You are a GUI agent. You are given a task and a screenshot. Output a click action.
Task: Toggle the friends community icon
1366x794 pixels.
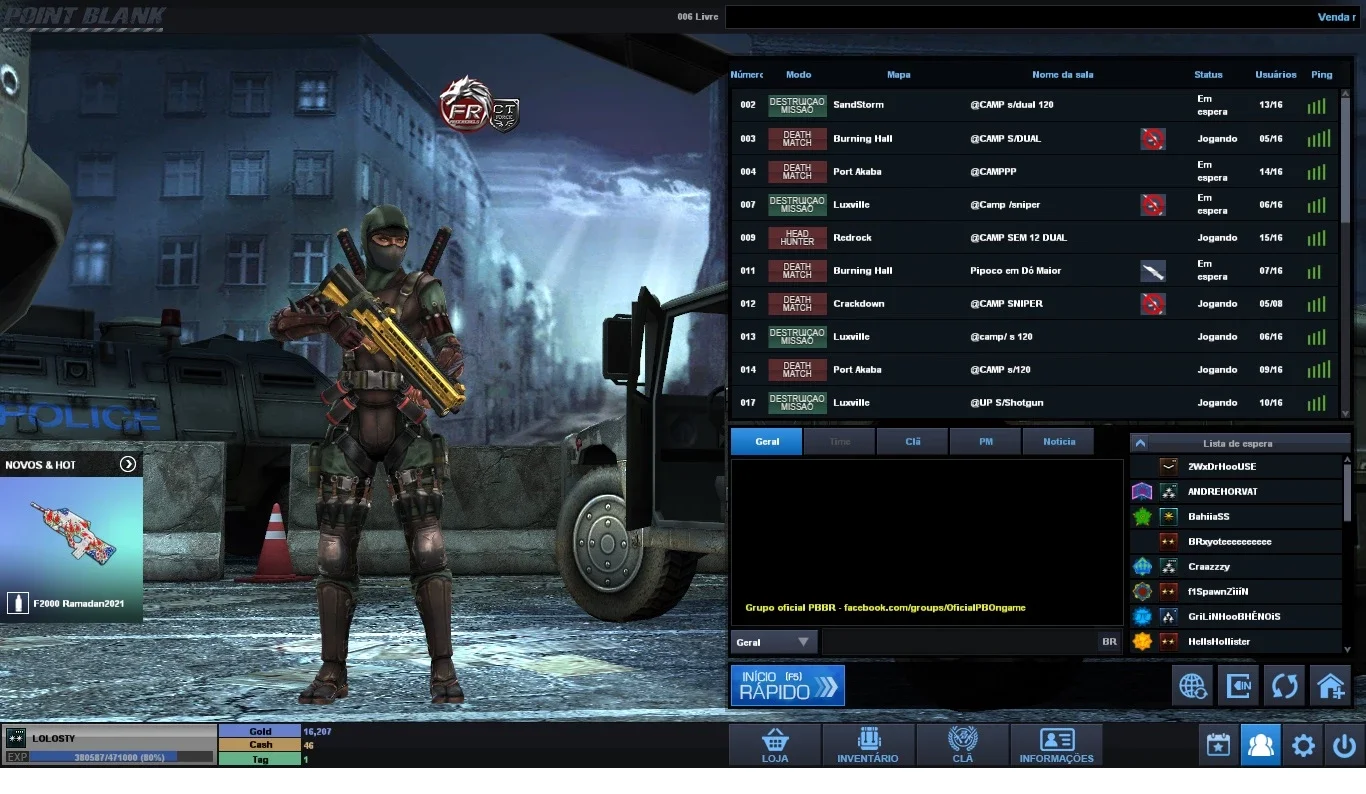pos(1260,745)
